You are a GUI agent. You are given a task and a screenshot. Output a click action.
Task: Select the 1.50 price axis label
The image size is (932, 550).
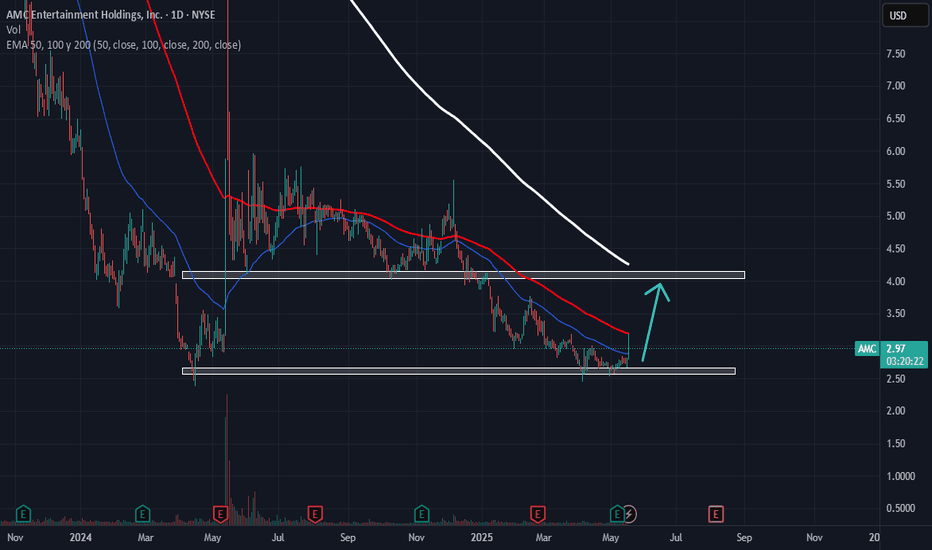click(896, 444)
